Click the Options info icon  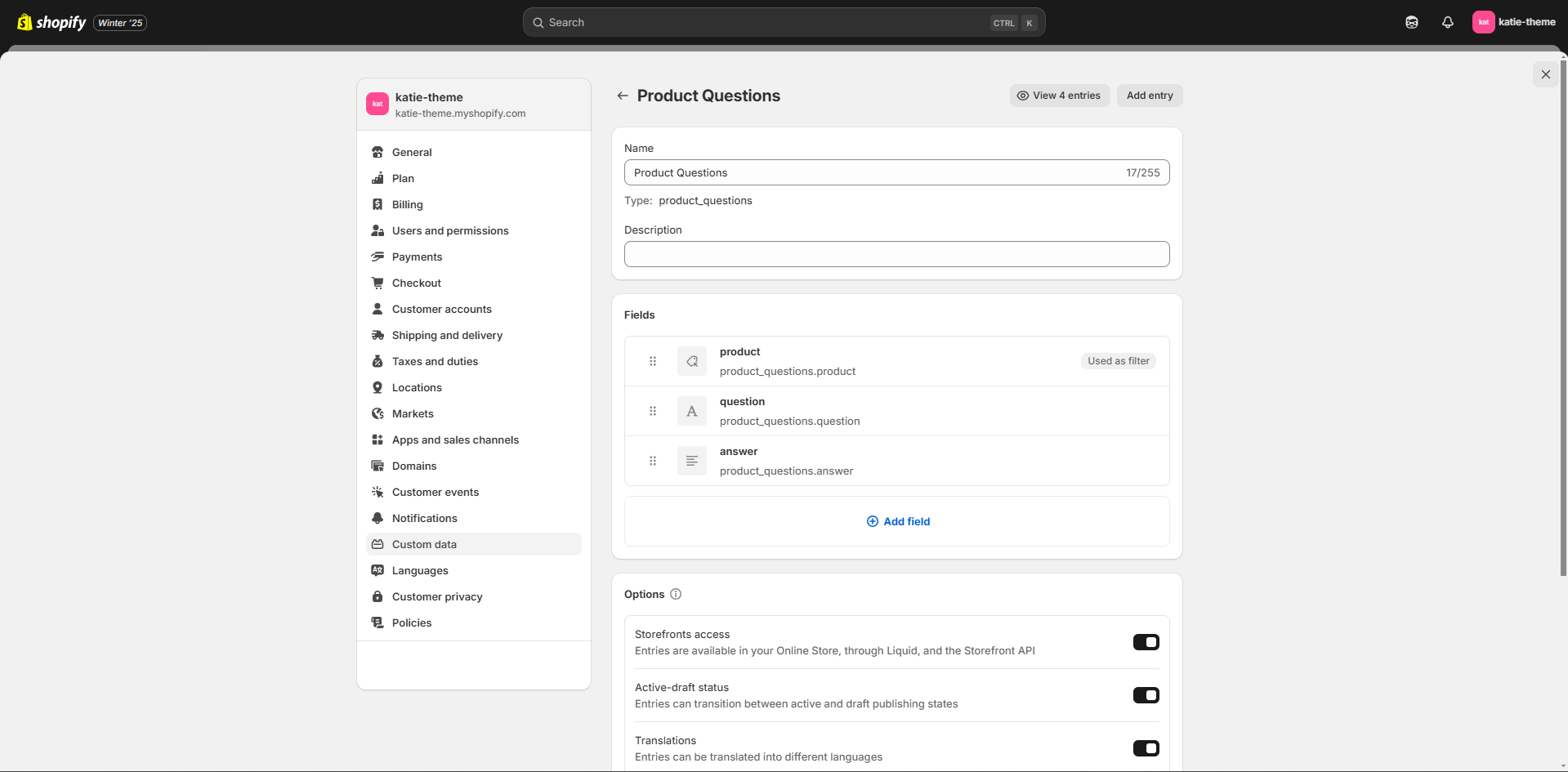(676, 594)
